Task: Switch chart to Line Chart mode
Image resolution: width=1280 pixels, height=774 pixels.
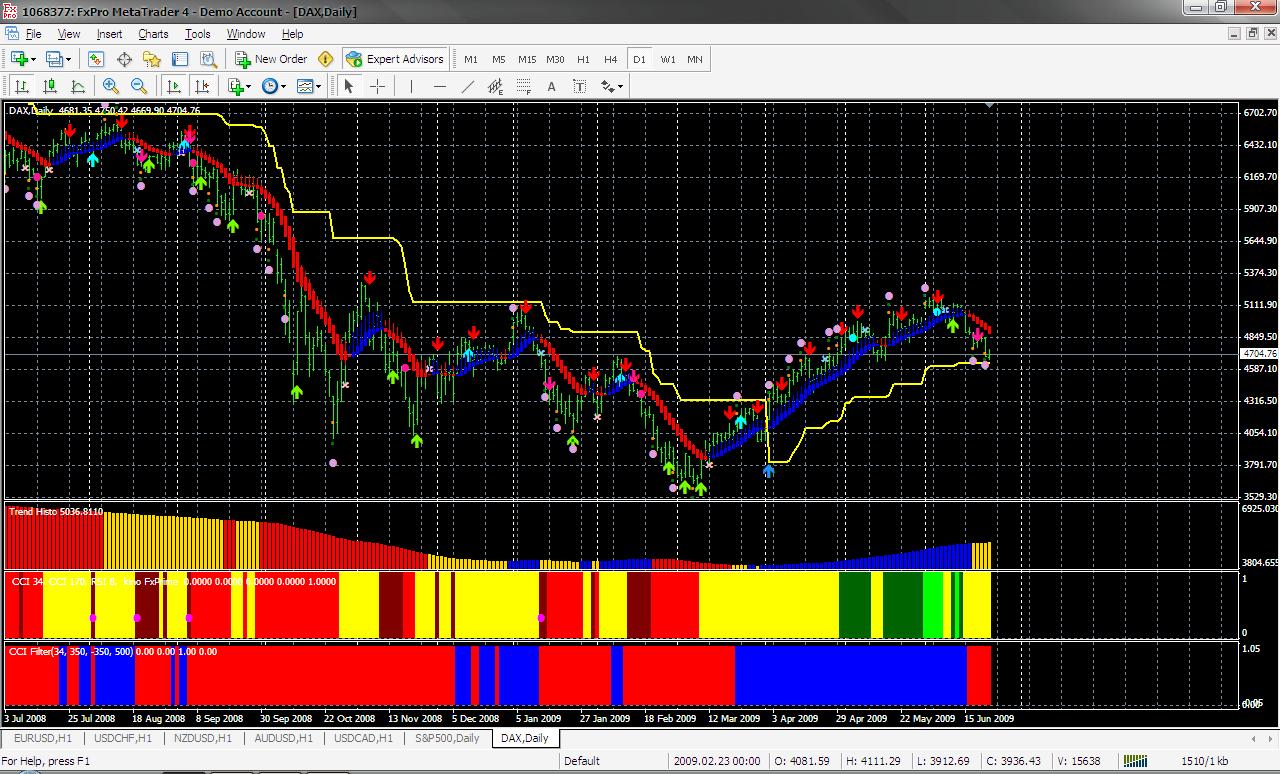Action: (x=77, y=87)
